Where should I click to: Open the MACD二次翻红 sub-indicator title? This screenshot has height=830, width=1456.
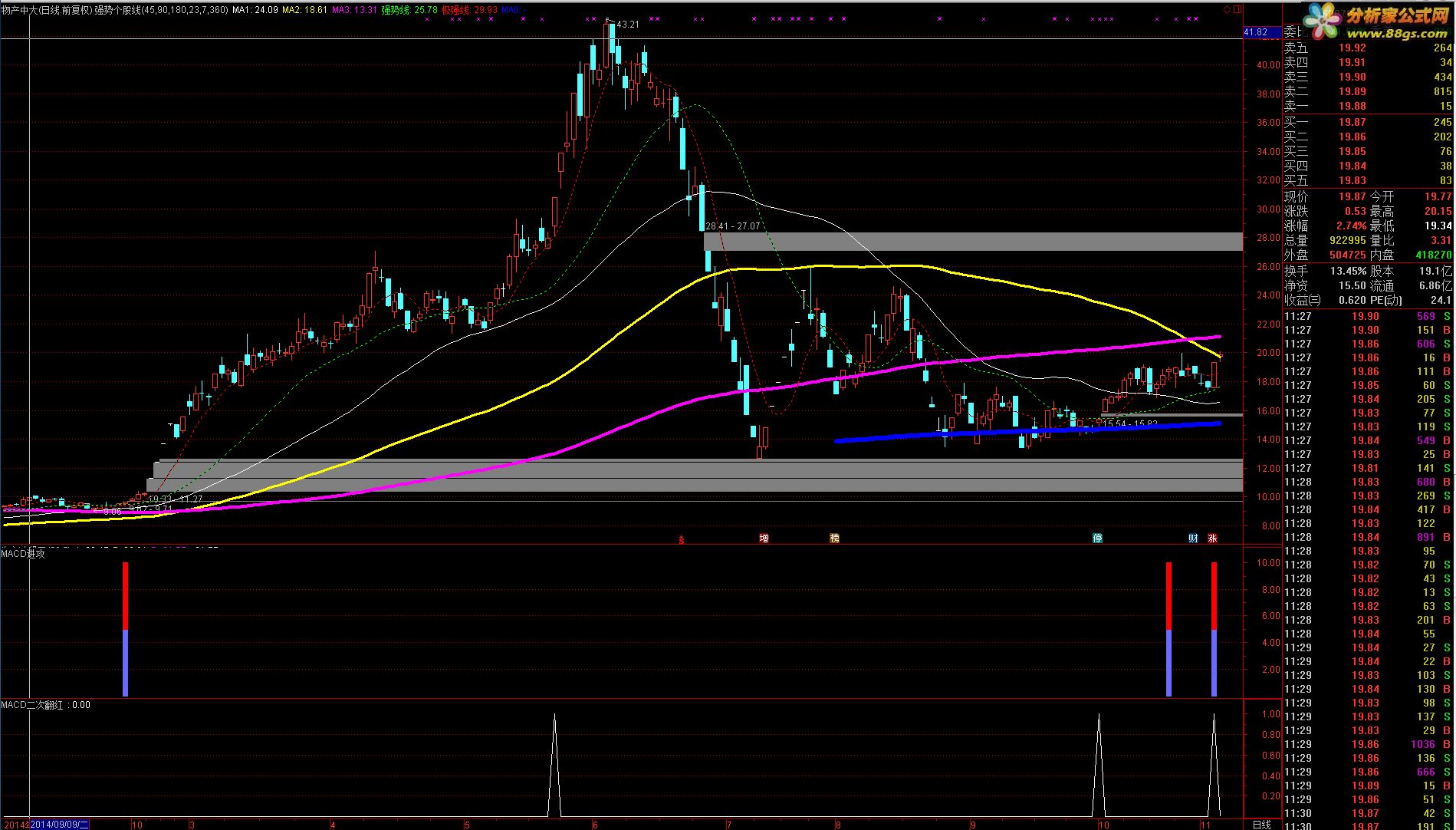click(45, 704)
